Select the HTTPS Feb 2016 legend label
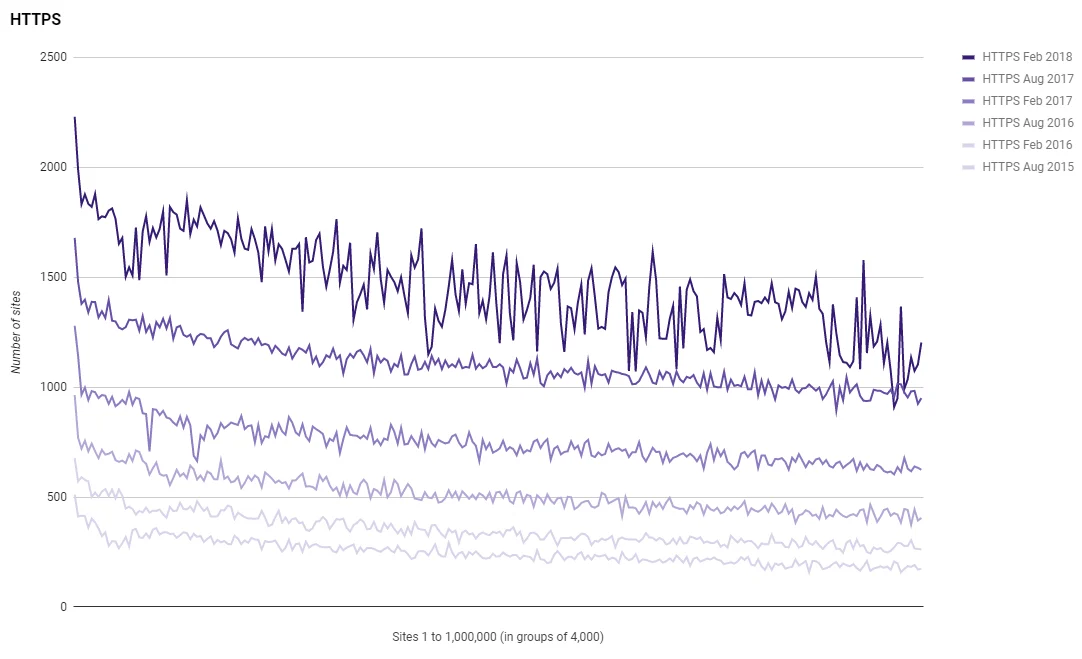1082x659 pixels. [x=1027, y=146]
